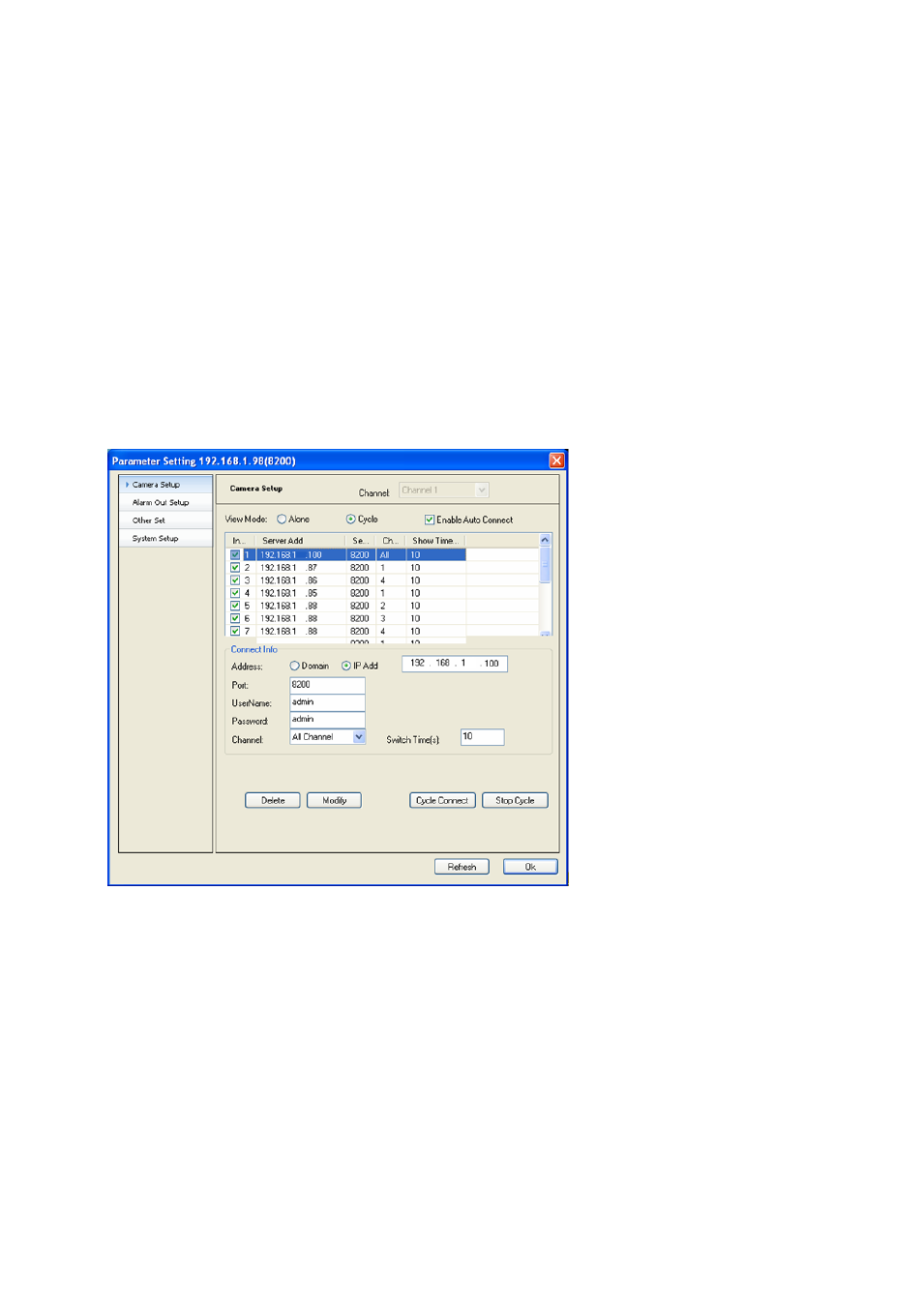Click the 'Ch..' column header

click(391, 541)
